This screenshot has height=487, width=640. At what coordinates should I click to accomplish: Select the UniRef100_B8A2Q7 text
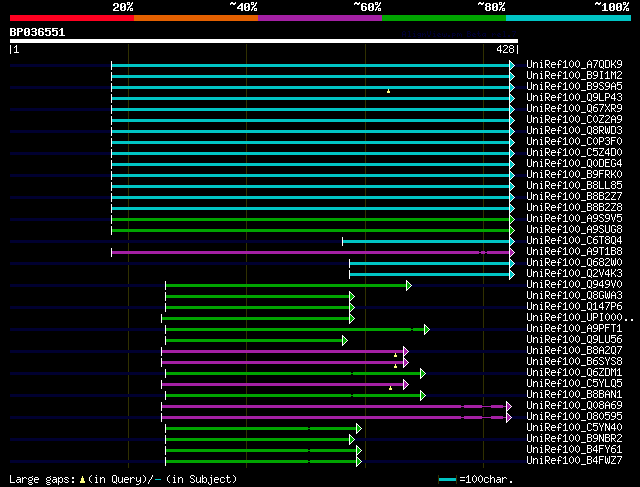coord(574,351)
